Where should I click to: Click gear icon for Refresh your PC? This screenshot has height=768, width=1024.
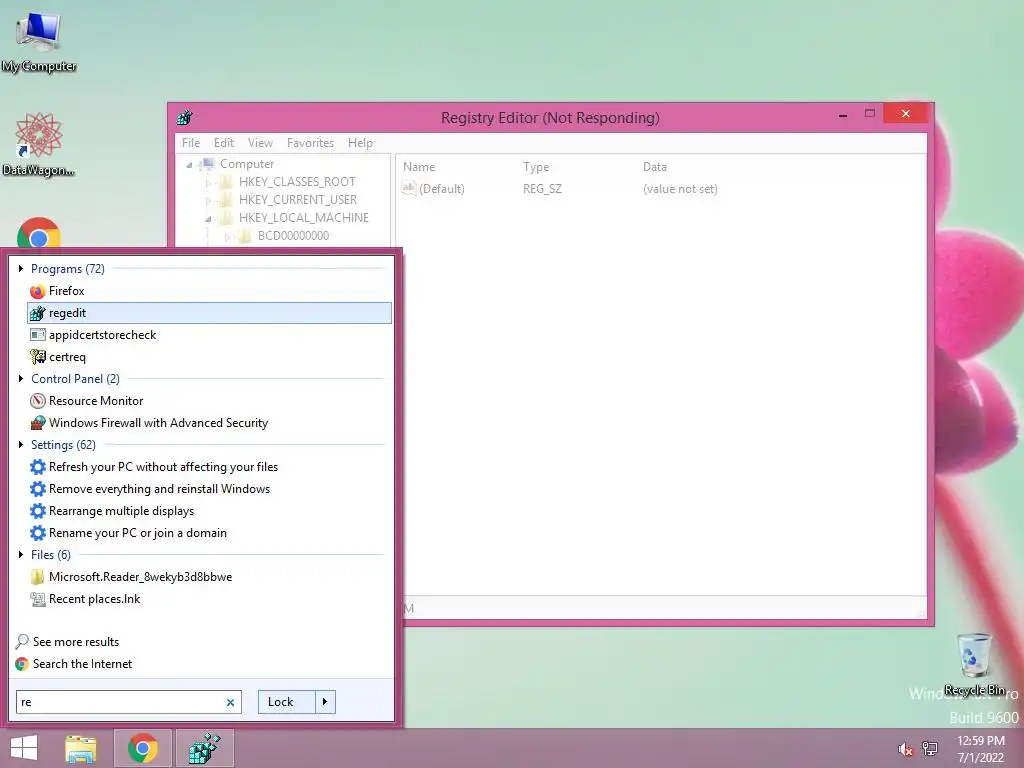pyautogui.click(x=38, y=467)
